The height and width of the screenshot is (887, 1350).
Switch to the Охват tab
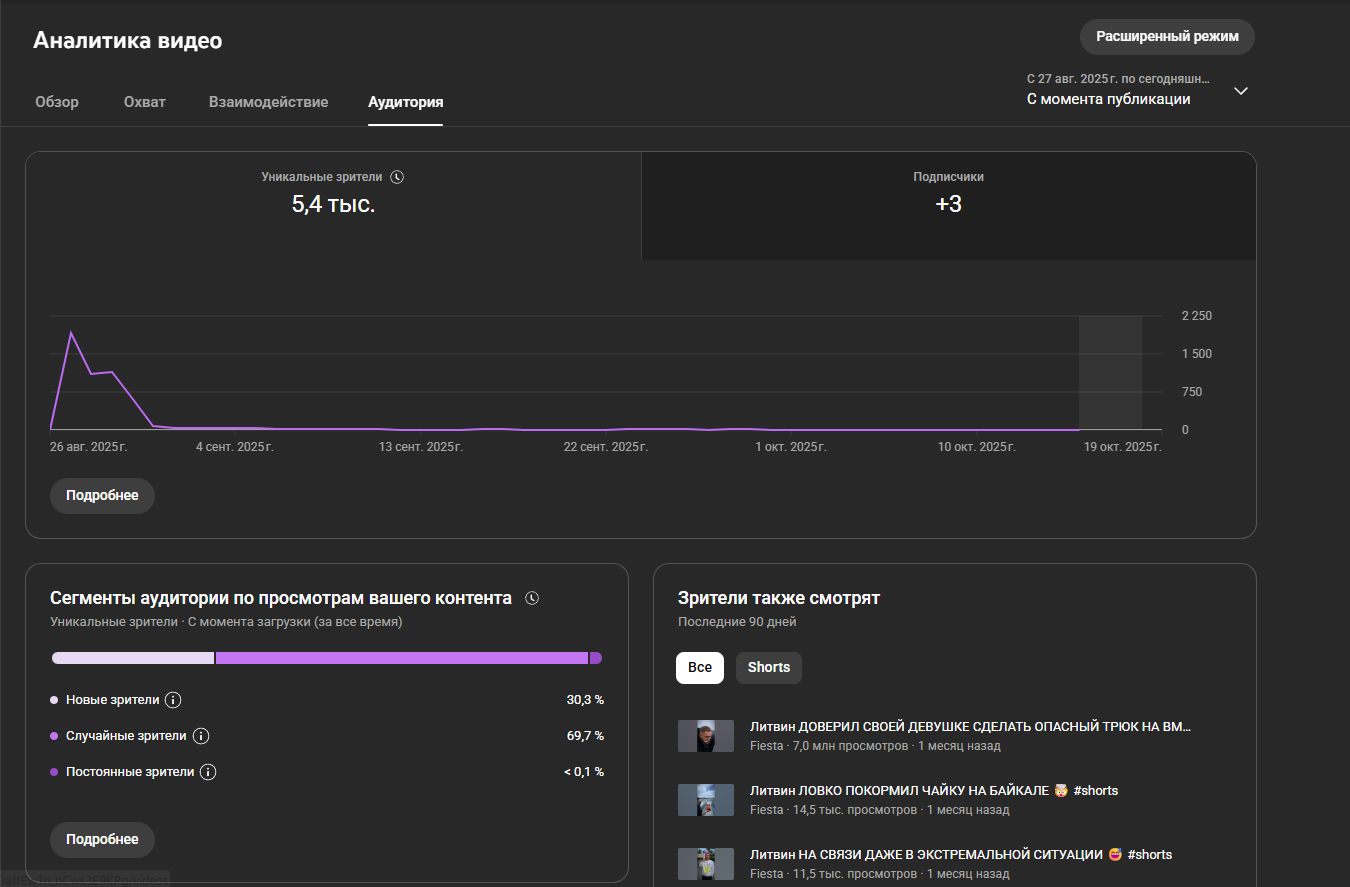pos(145,102)
